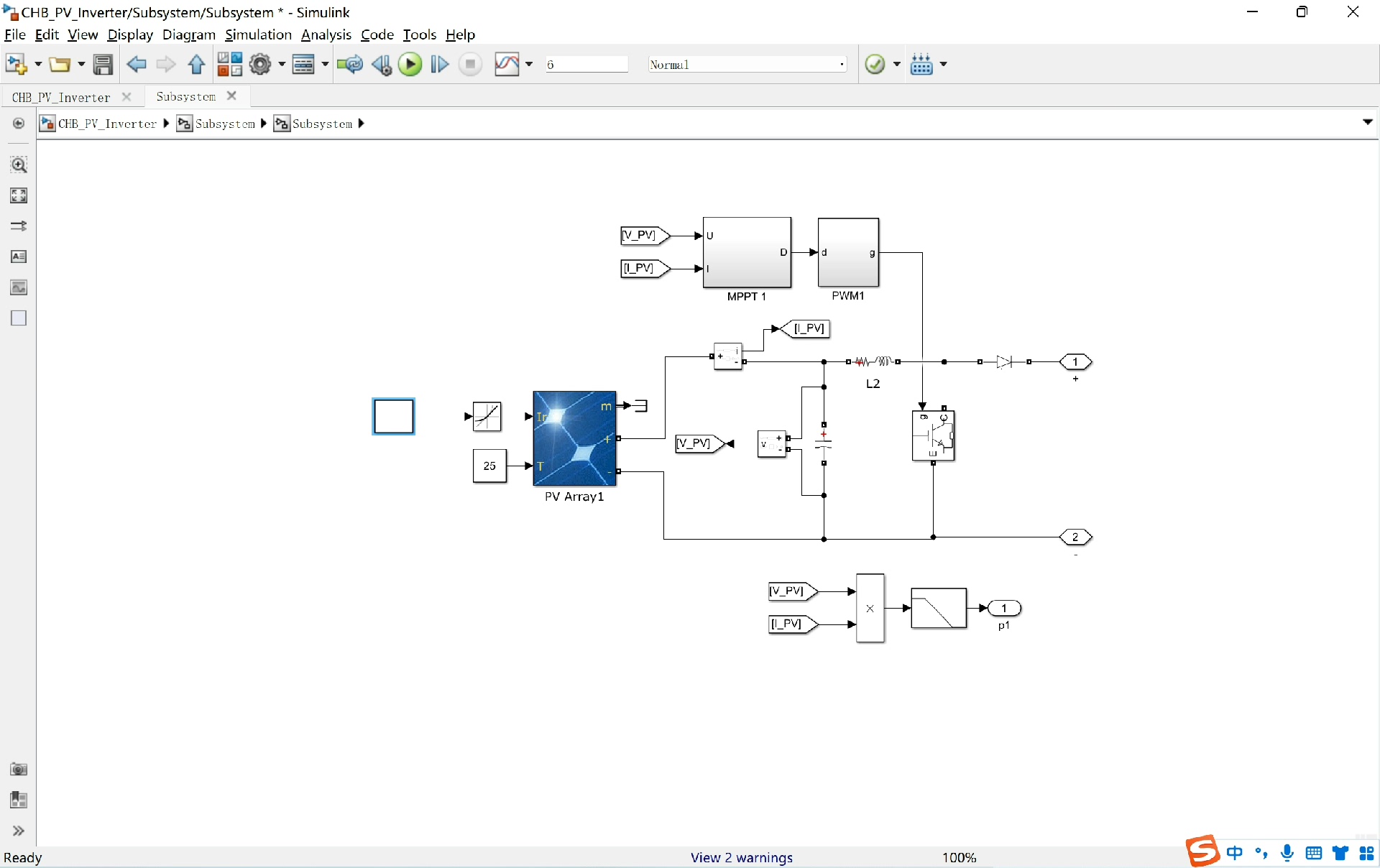The width and height of the screenshot is (1380, 868).
Task: Select the Zoom tool in palette
Action: point(19,165)
